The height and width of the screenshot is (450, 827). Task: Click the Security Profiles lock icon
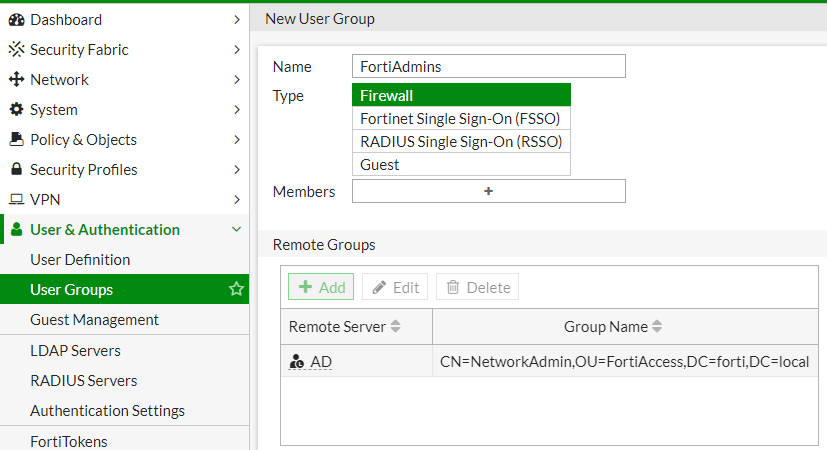pyautogui.click(x=16, y=169)
